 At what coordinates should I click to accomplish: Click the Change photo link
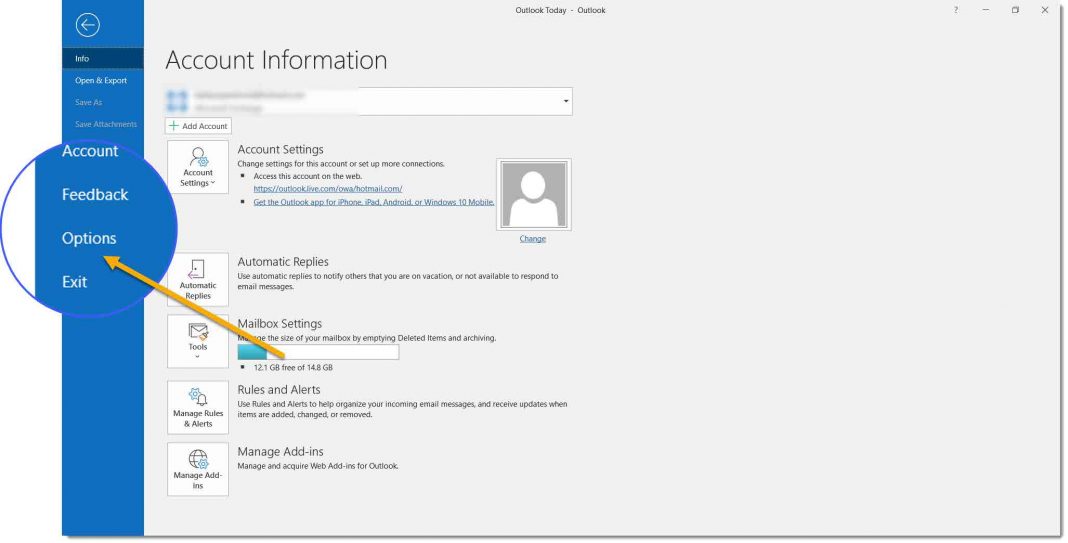click(x=533, y=238)
